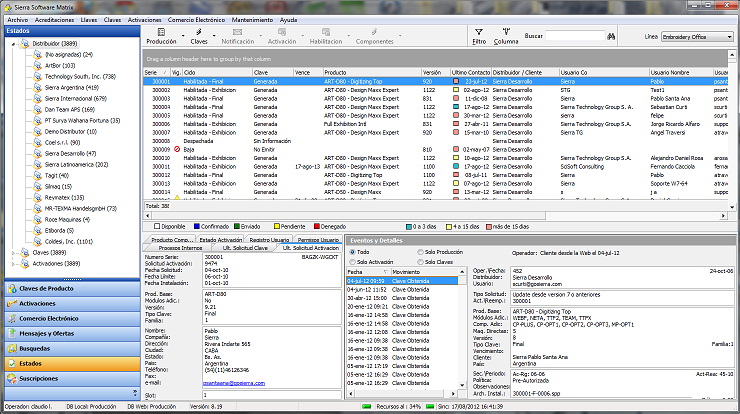
Task: Click the ArtBor (103) distributor icon
Action: point(38,66)
